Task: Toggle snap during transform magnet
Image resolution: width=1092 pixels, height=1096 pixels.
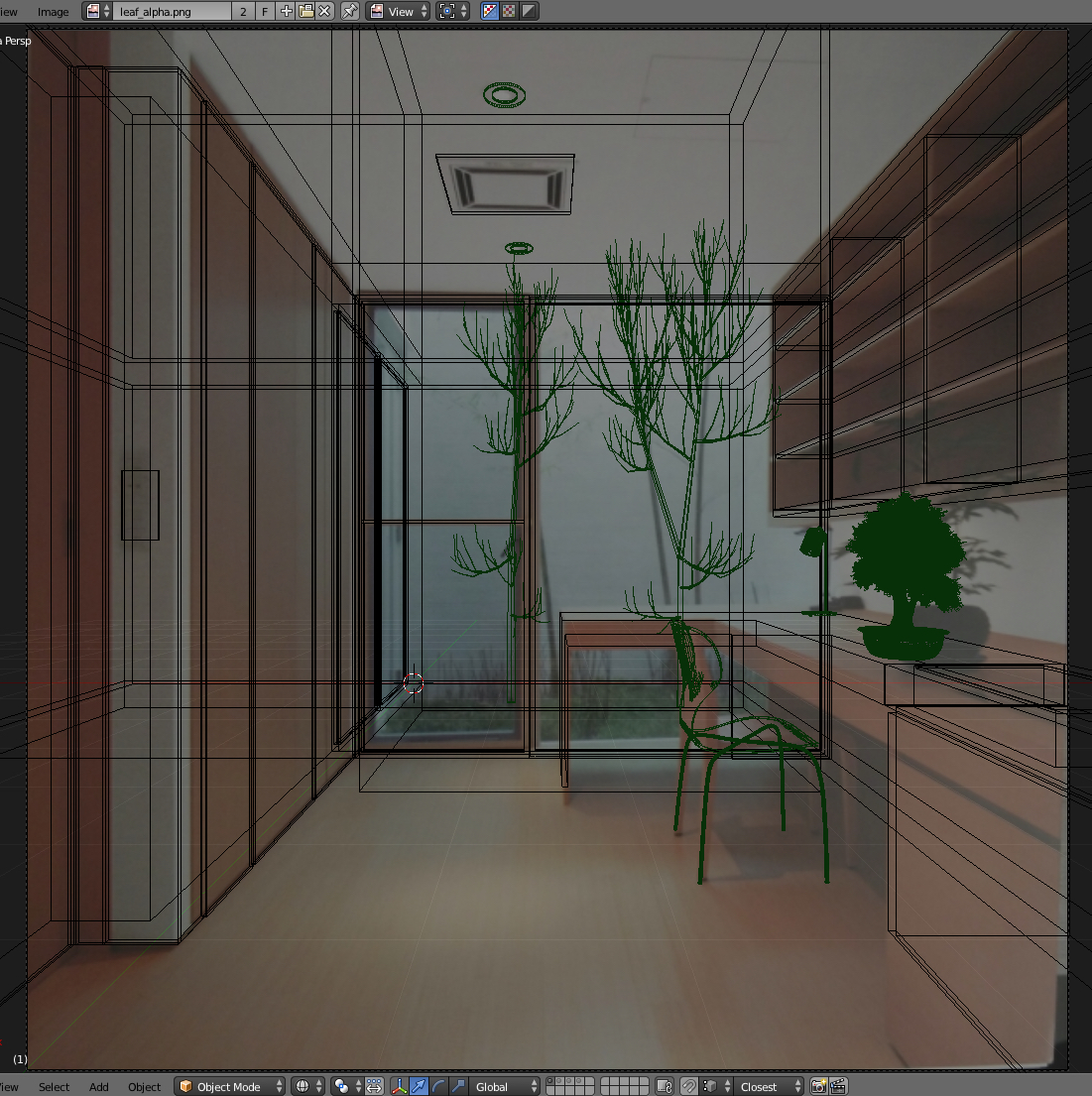Action: (689, 1086)
